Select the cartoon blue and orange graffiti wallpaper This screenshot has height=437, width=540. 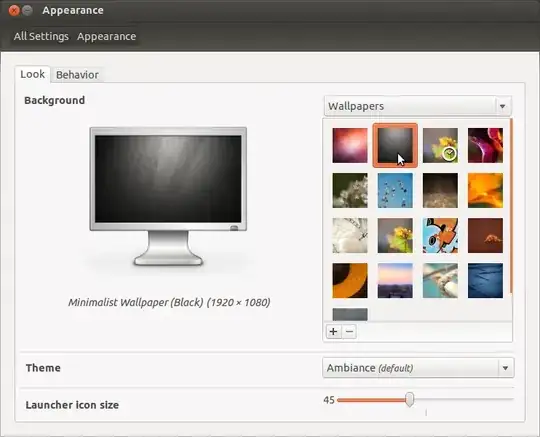click(x=440, y=236)
